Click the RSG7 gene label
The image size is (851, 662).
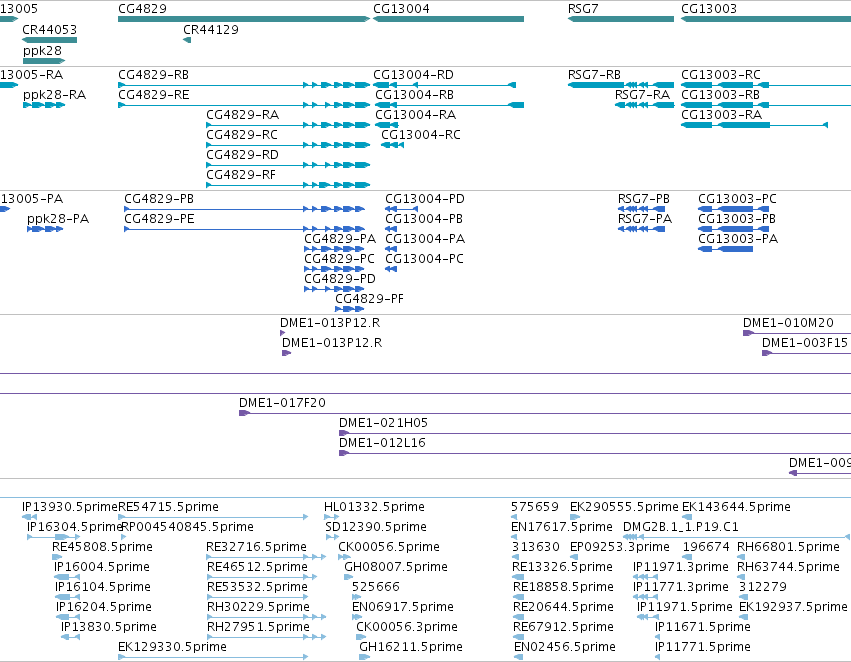[x=583, y=9]
